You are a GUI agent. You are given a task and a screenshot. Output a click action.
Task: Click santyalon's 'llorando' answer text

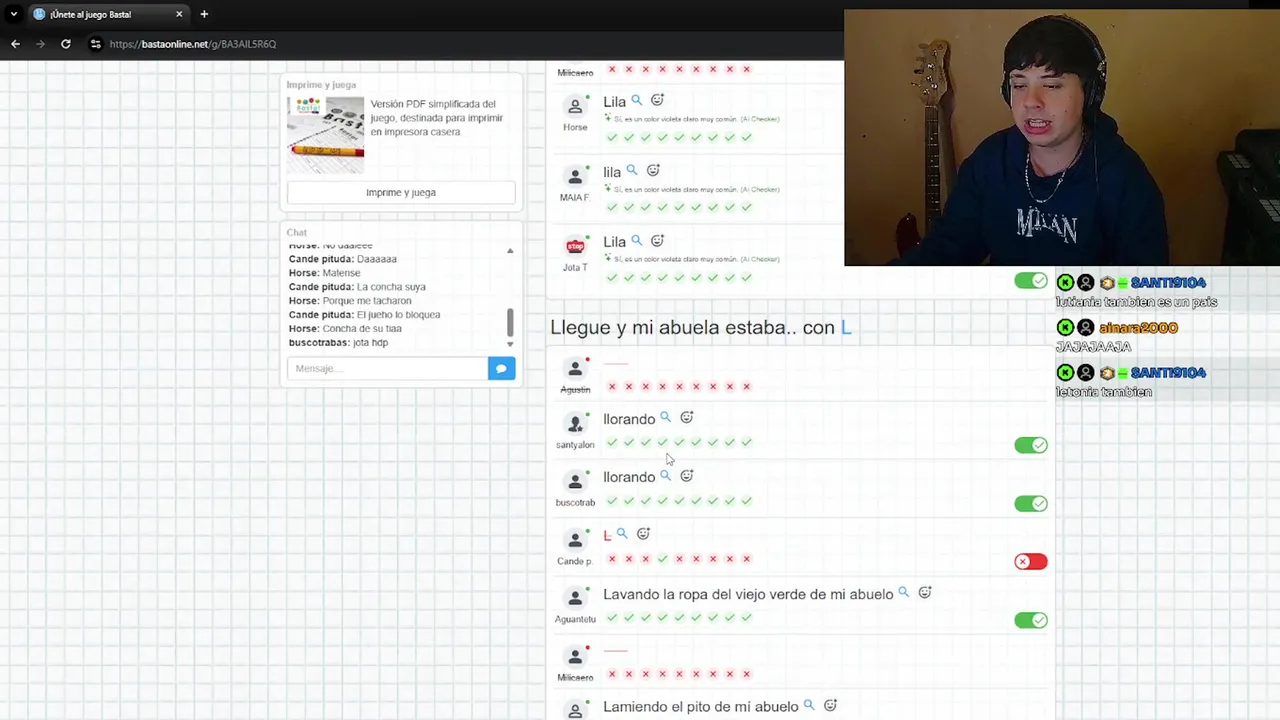(x=629, y=419)
